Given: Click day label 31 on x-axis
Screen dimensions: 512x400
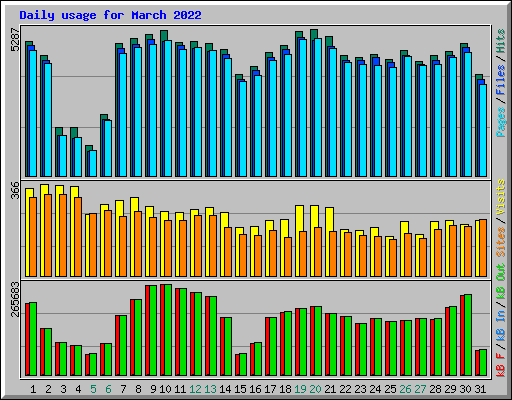Looking at the screenshot, I should tap(480, 389).
